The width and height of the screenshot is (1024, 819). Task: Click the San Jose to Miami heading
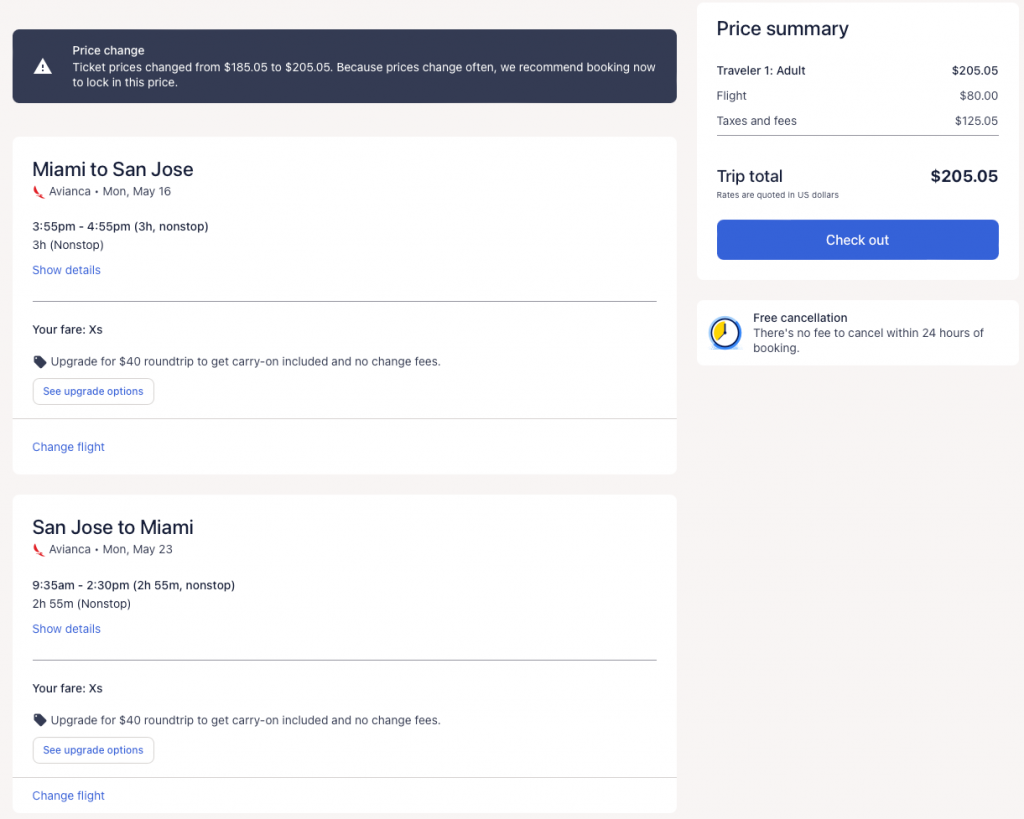click(113, 527)
